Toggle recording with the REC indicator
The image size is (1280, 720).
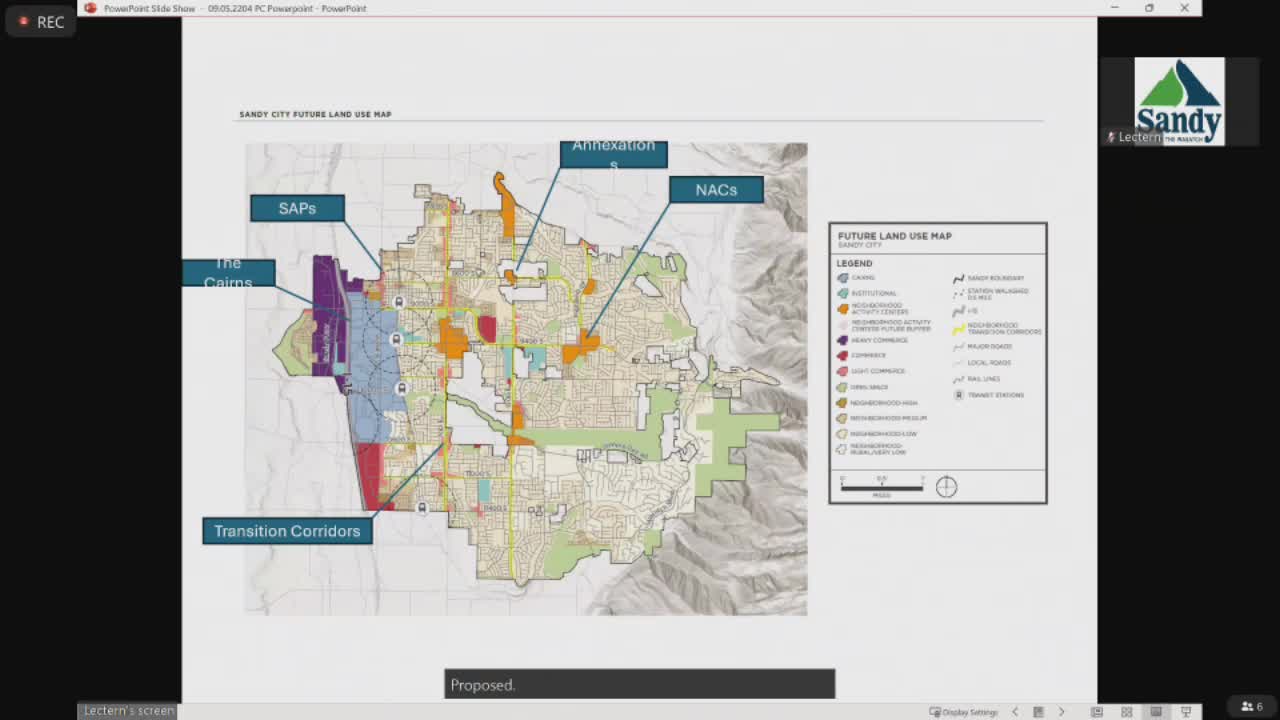coord(40,21)
